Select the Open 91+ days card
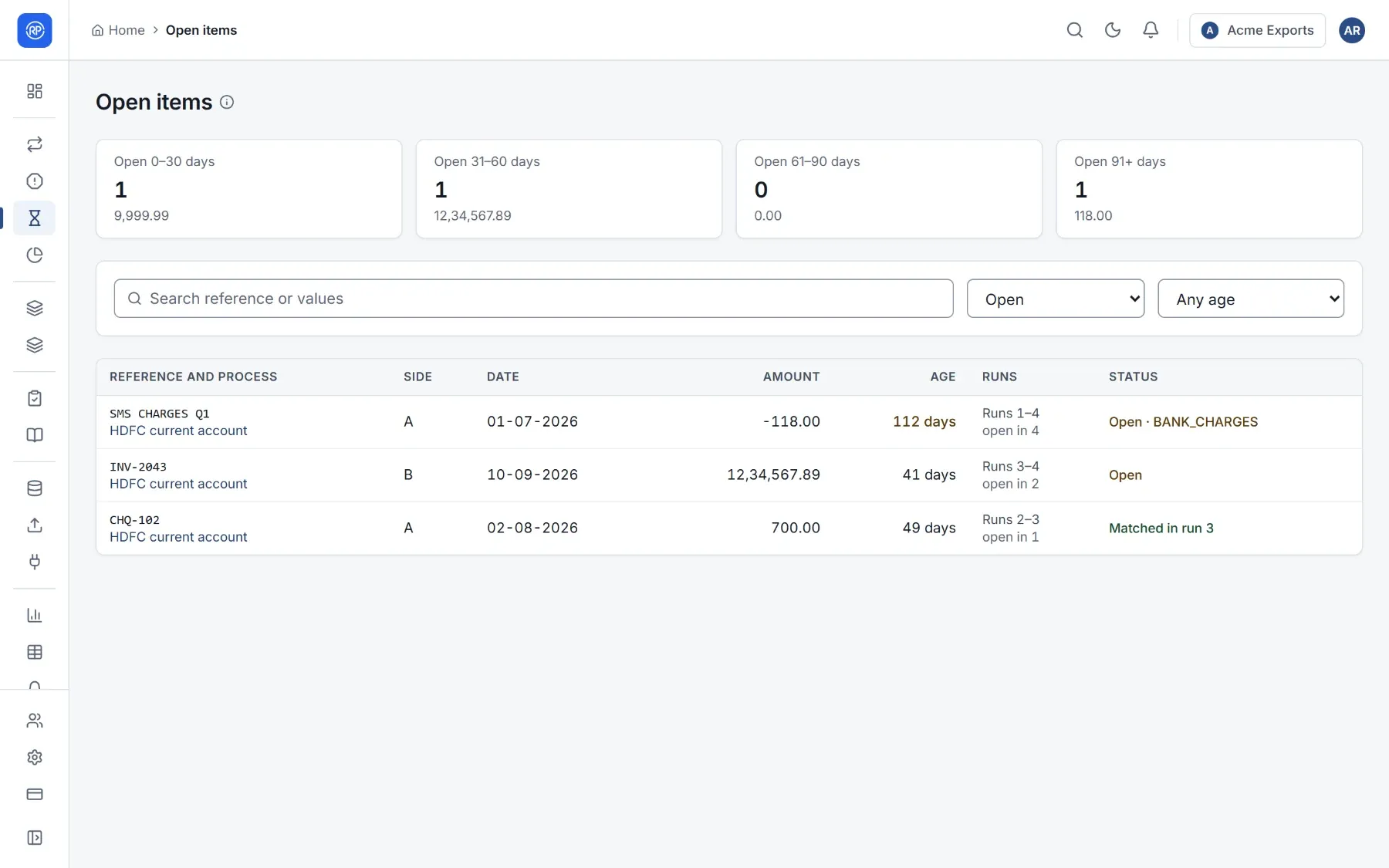Image resolution: width=1389 pixels, height=868 pixels. coord(1209,189)
